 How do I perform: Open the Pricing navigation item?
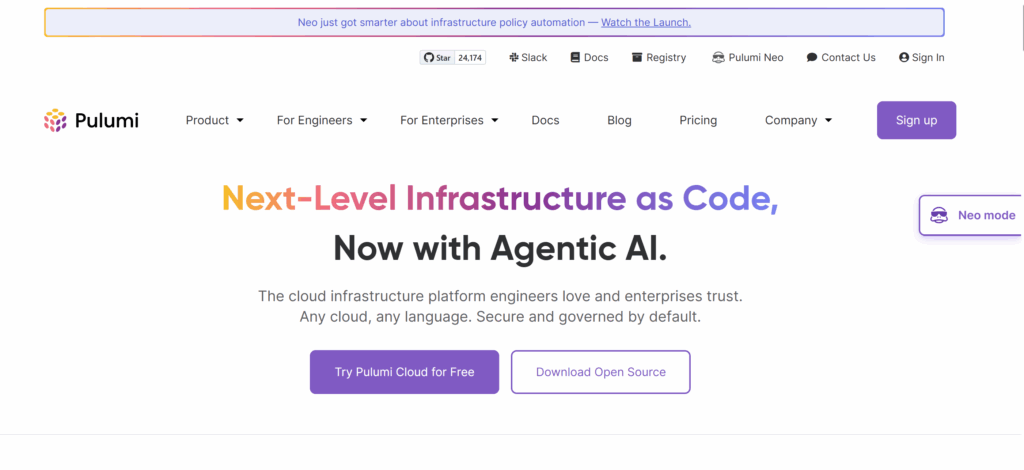(x=698, y=120)
